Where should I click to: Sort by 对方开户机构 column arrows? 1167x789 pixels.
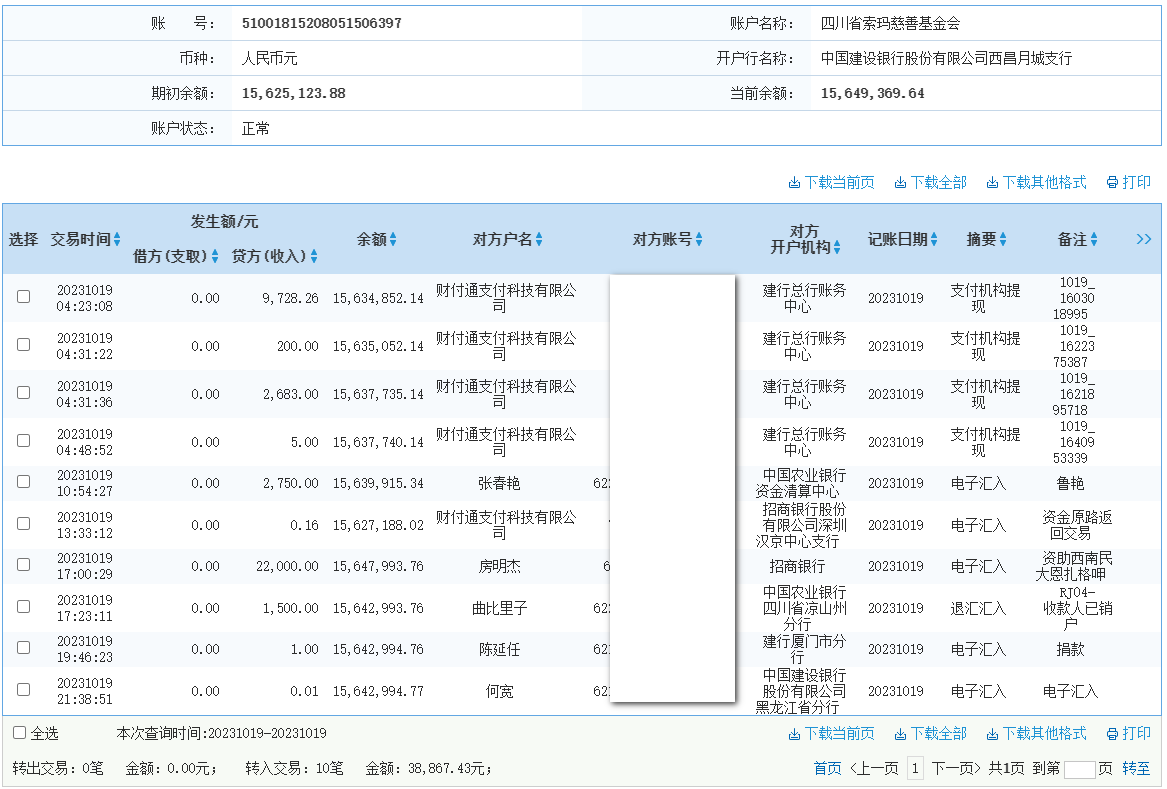click(x=837, y=248)
